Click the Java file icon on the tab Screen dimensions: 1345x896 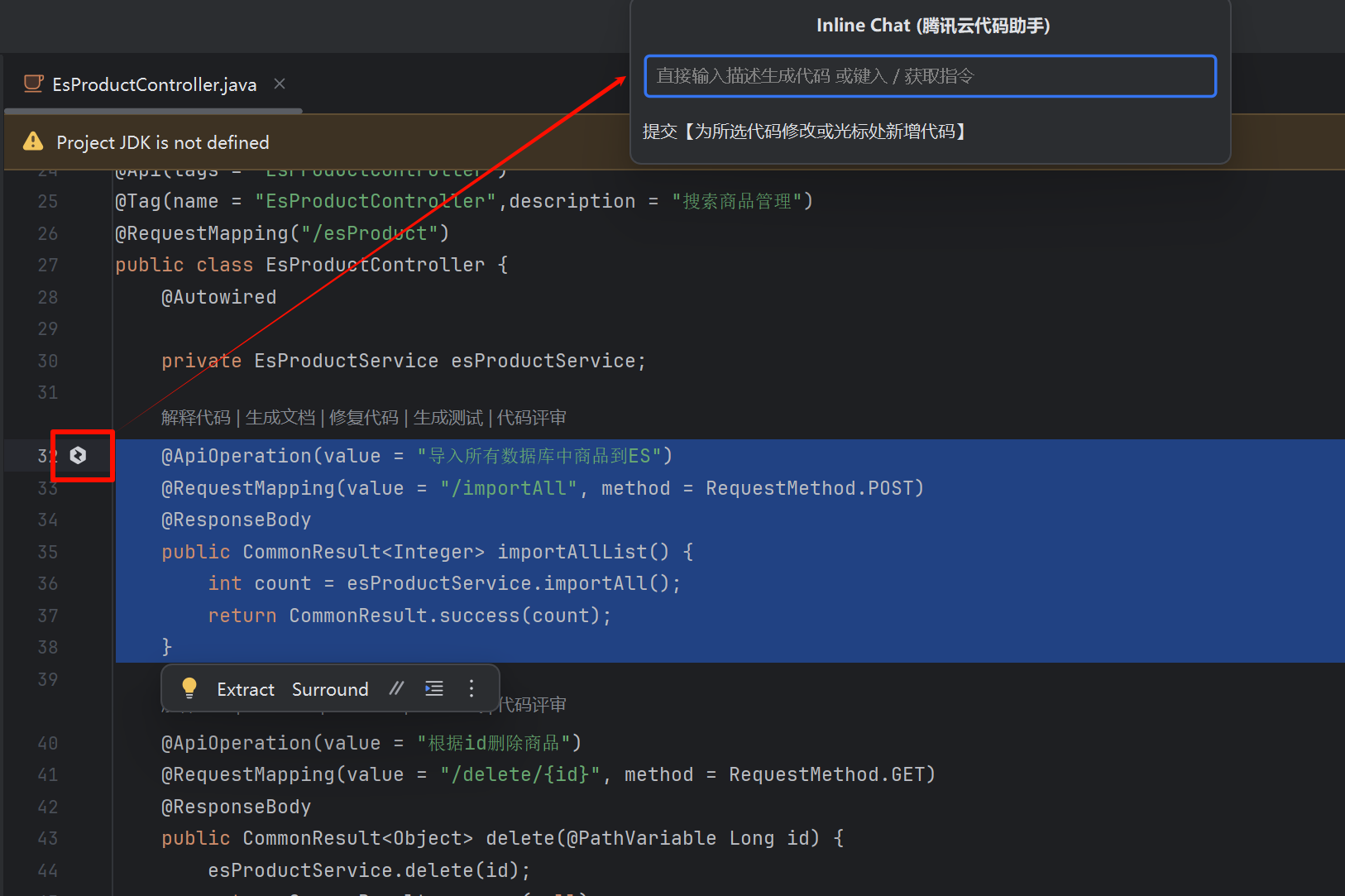pos(33,84)
